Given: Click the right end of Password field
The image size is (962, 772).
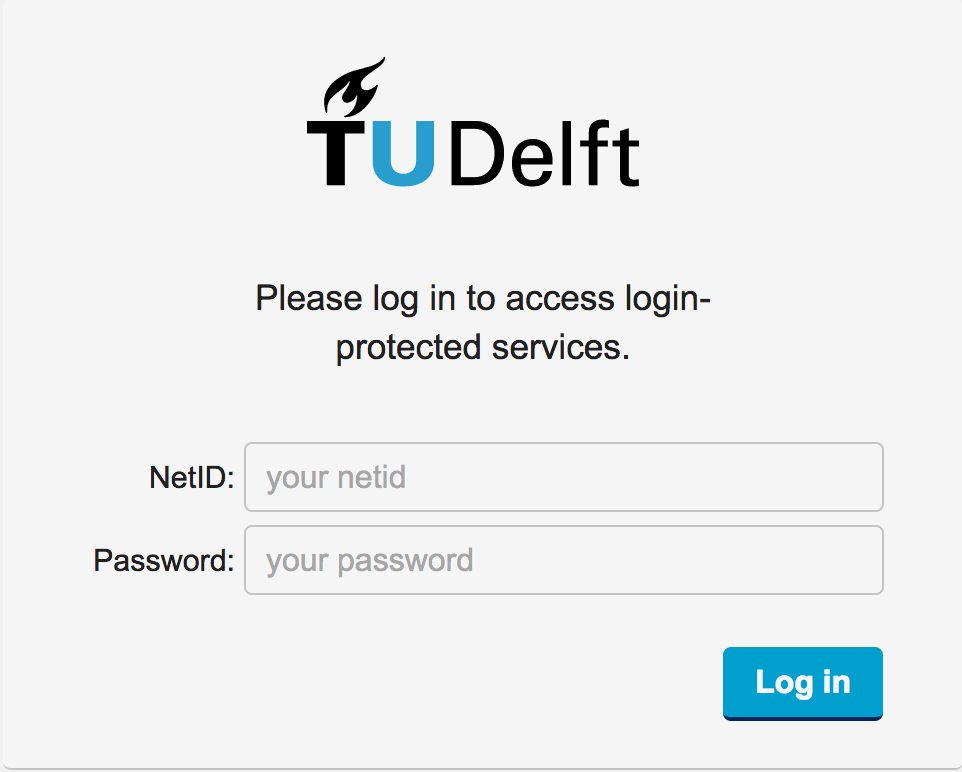Looking at the screenshot, I should tap(860, 560).
